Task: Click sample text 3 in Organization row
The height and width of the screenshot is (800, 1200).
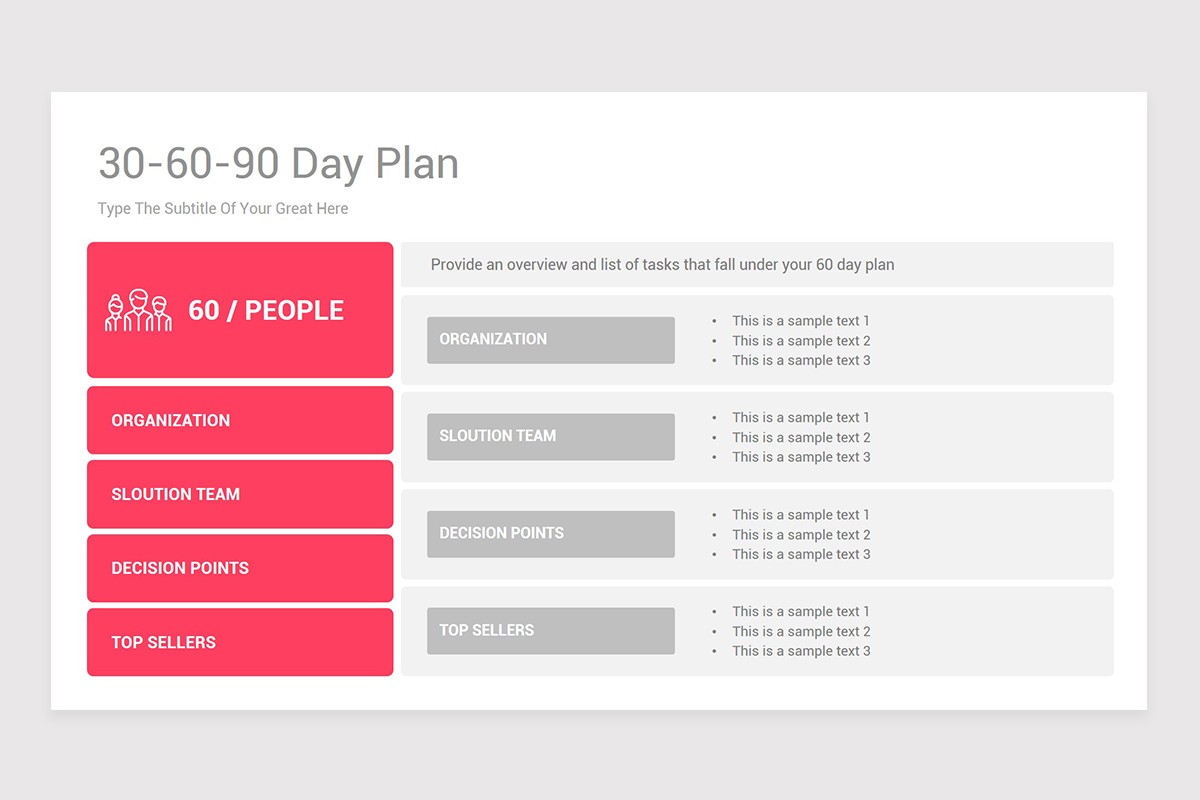Action: 801,360
